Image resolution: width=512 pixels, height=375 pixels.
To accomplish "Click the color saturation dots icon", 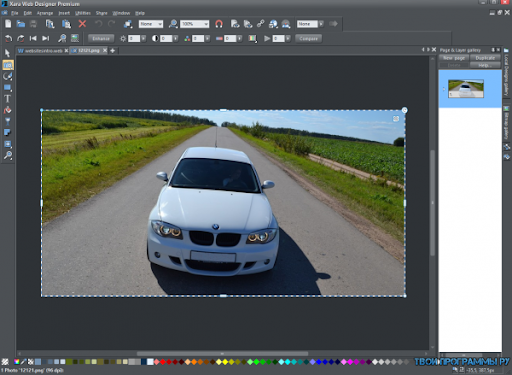I will point(187,39).
